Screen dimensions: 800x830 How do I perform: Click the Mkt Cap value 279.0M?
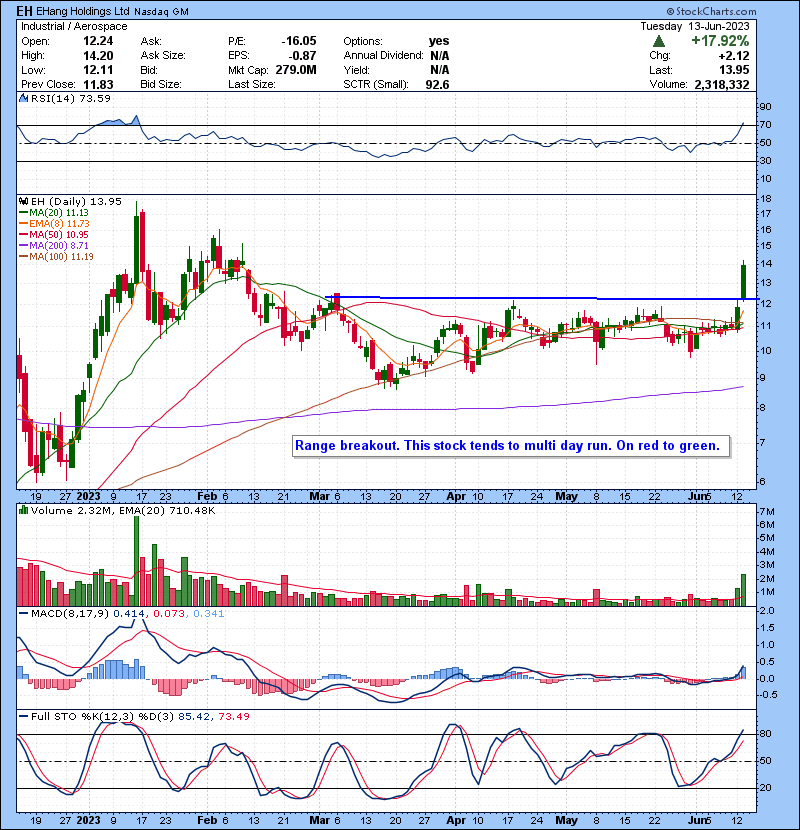point(295,70)
